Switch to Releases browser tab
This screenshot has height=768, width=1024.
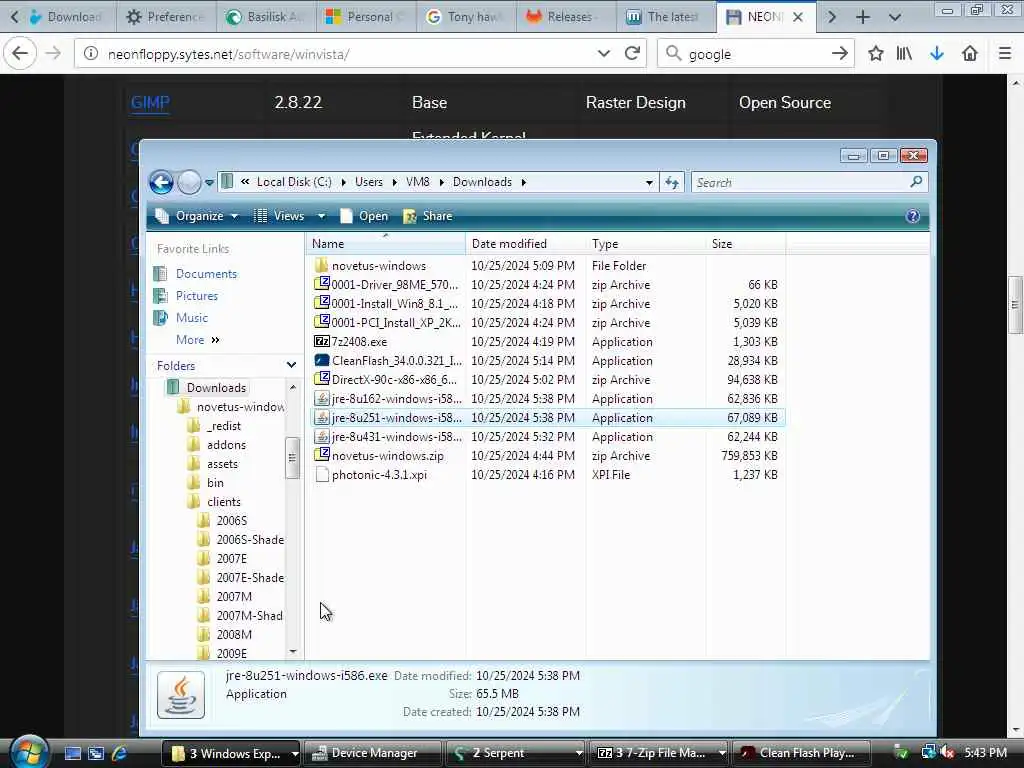[x=566, y=17]
